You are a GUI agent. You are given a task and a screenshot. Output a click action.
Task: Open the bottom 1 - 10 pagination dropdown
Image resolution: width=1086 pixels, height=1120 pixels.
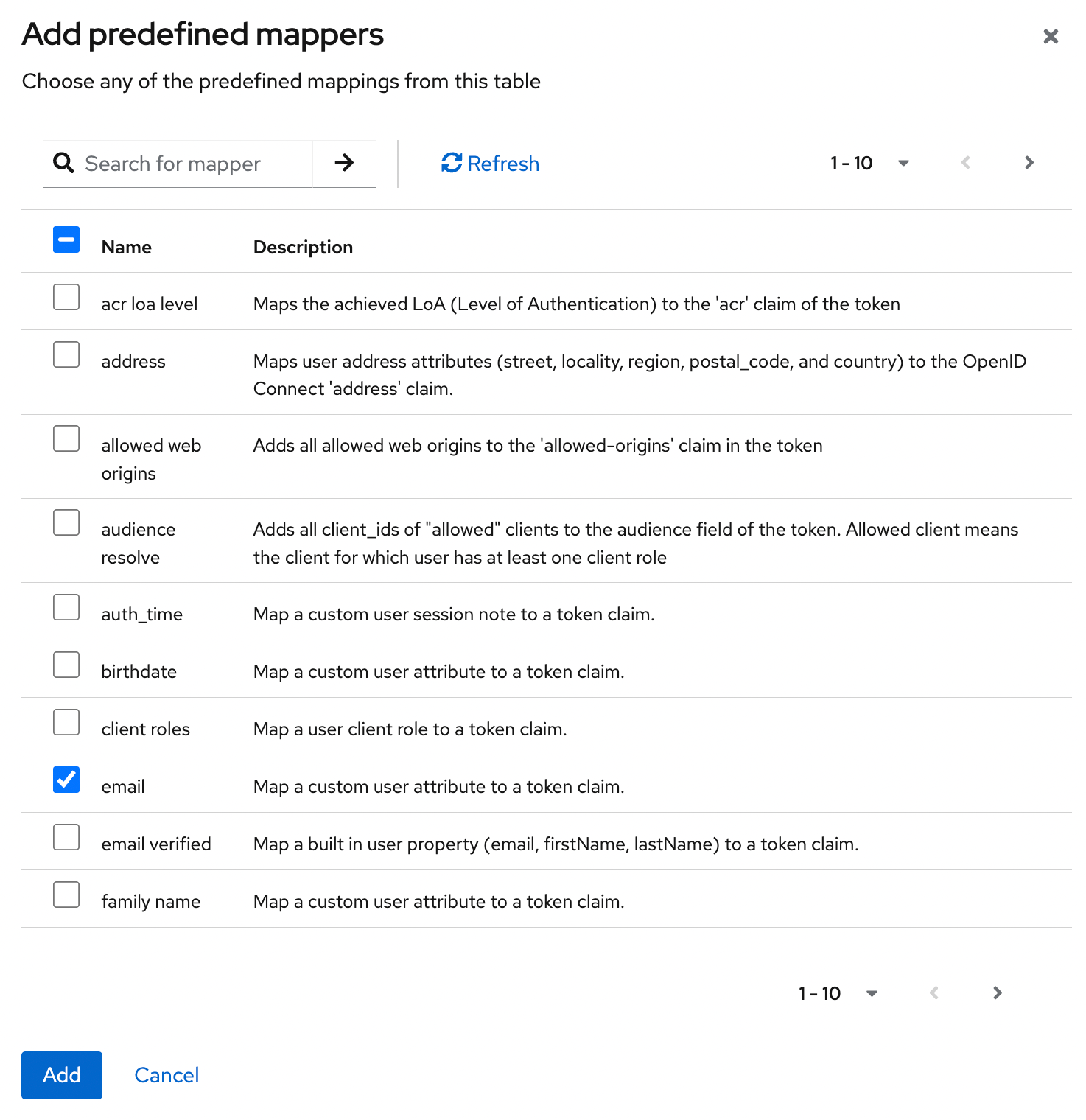tap(838, 993)
